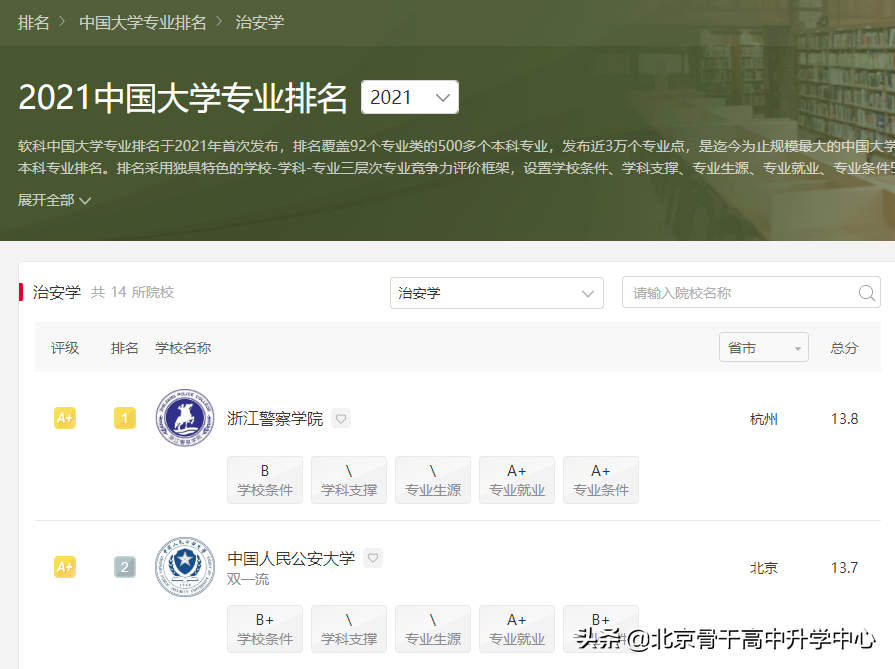The width and height of the screenshot is (895, 669).
Task: Click the 2021中国大学专业排名 heading
Action: click(183, 97)
